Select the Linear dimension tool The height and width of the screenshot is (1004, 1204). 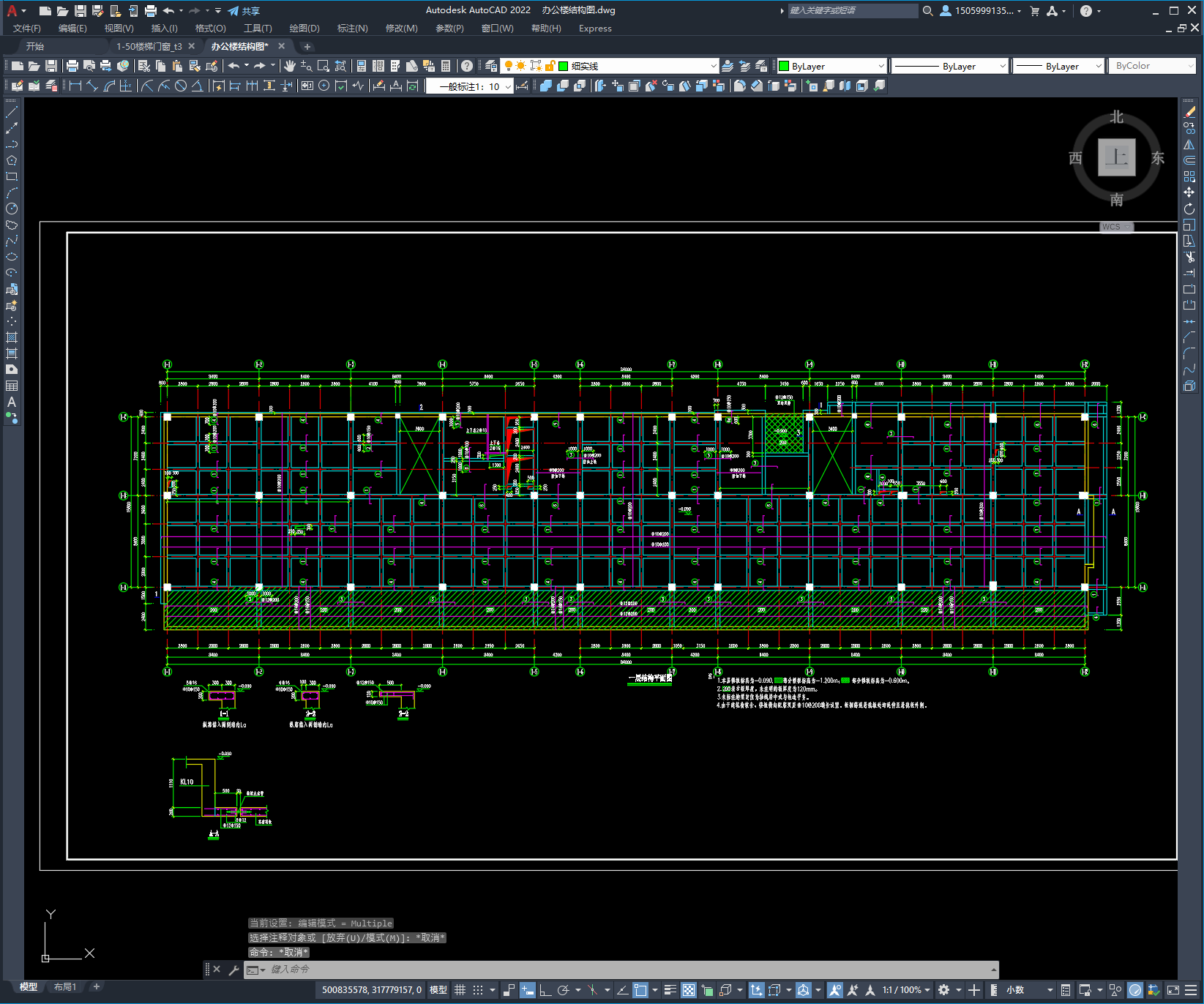pos(75,86)
